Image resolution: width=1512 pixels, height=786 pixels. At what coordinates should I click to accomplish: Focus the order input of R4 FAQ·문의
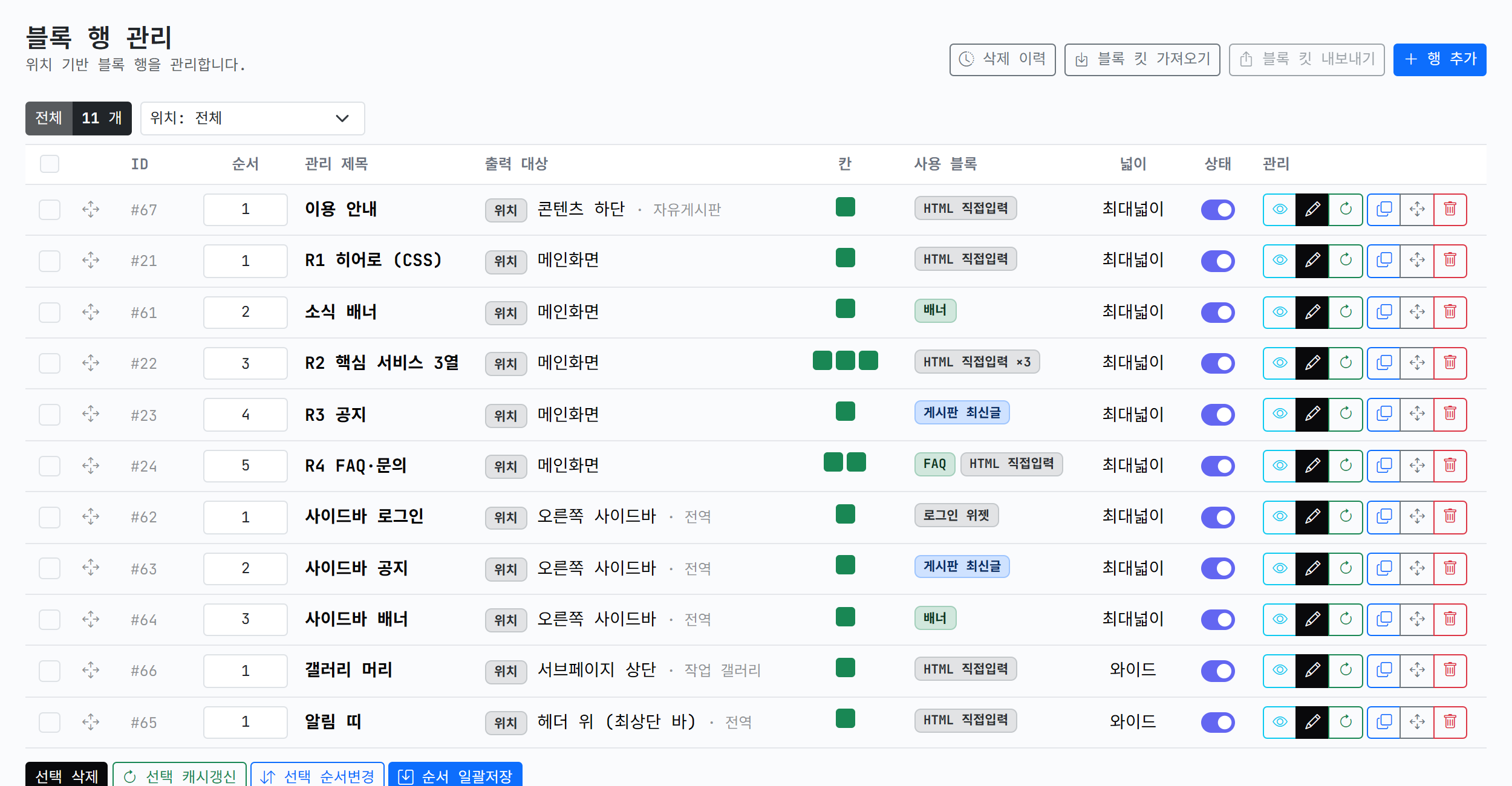click(246, 466)
